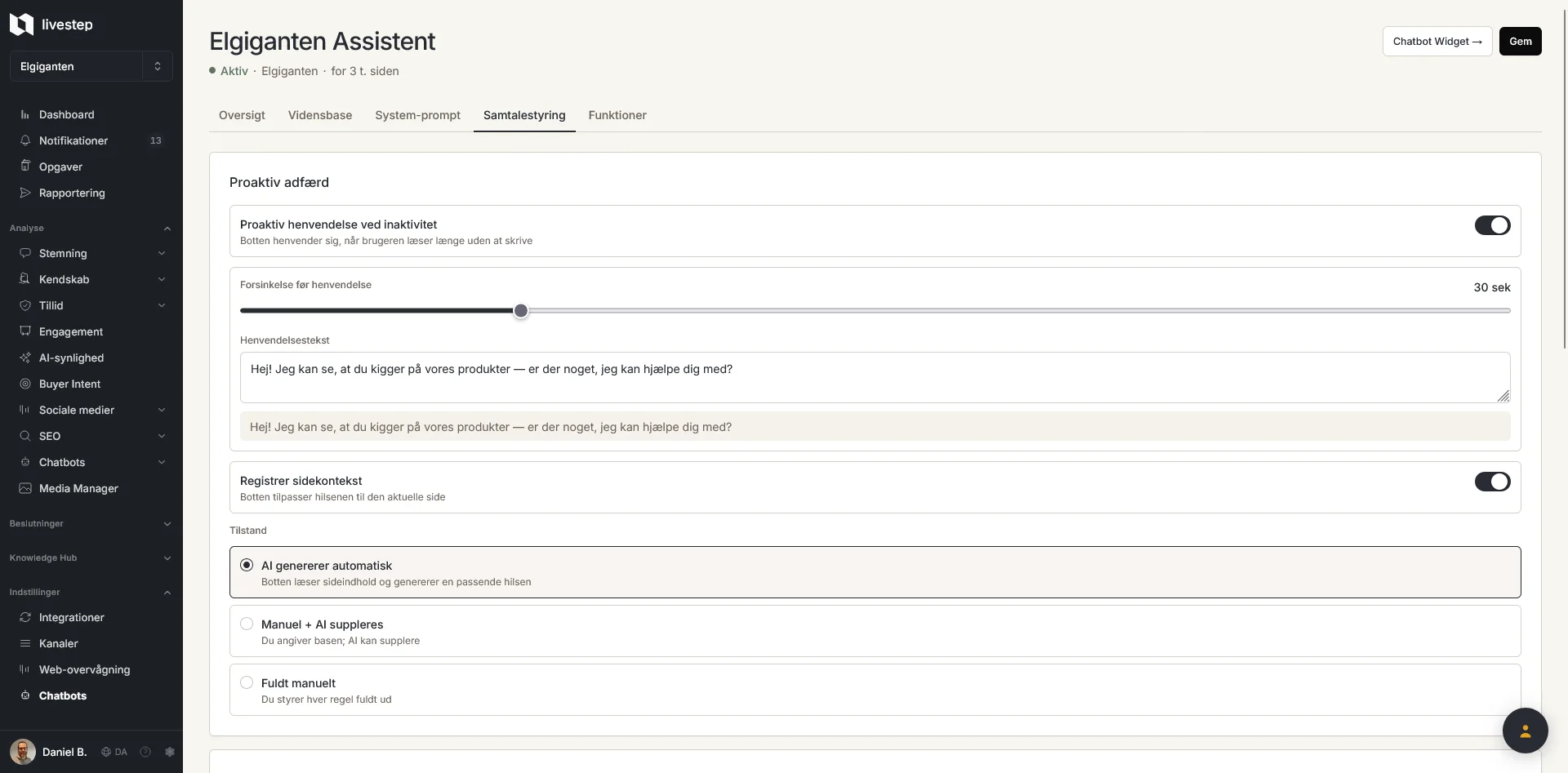Click the Kanaler list icon
The image size is (1568, 773).
25,643
